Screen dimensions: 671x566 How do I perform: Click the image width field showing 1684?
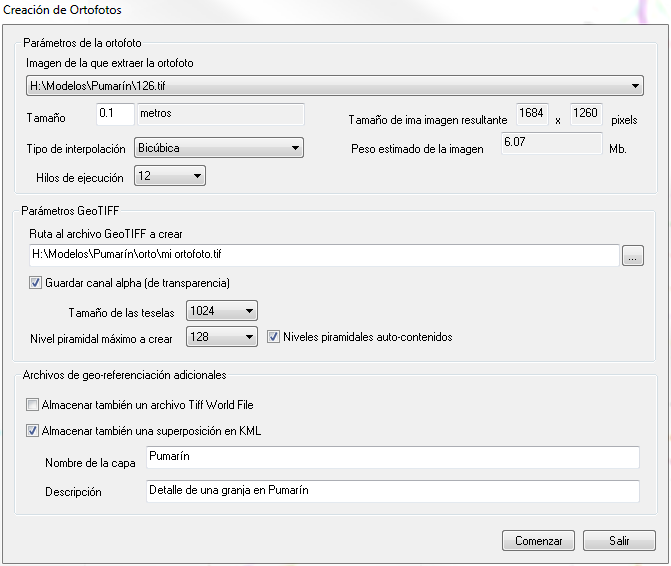(531, 114)
